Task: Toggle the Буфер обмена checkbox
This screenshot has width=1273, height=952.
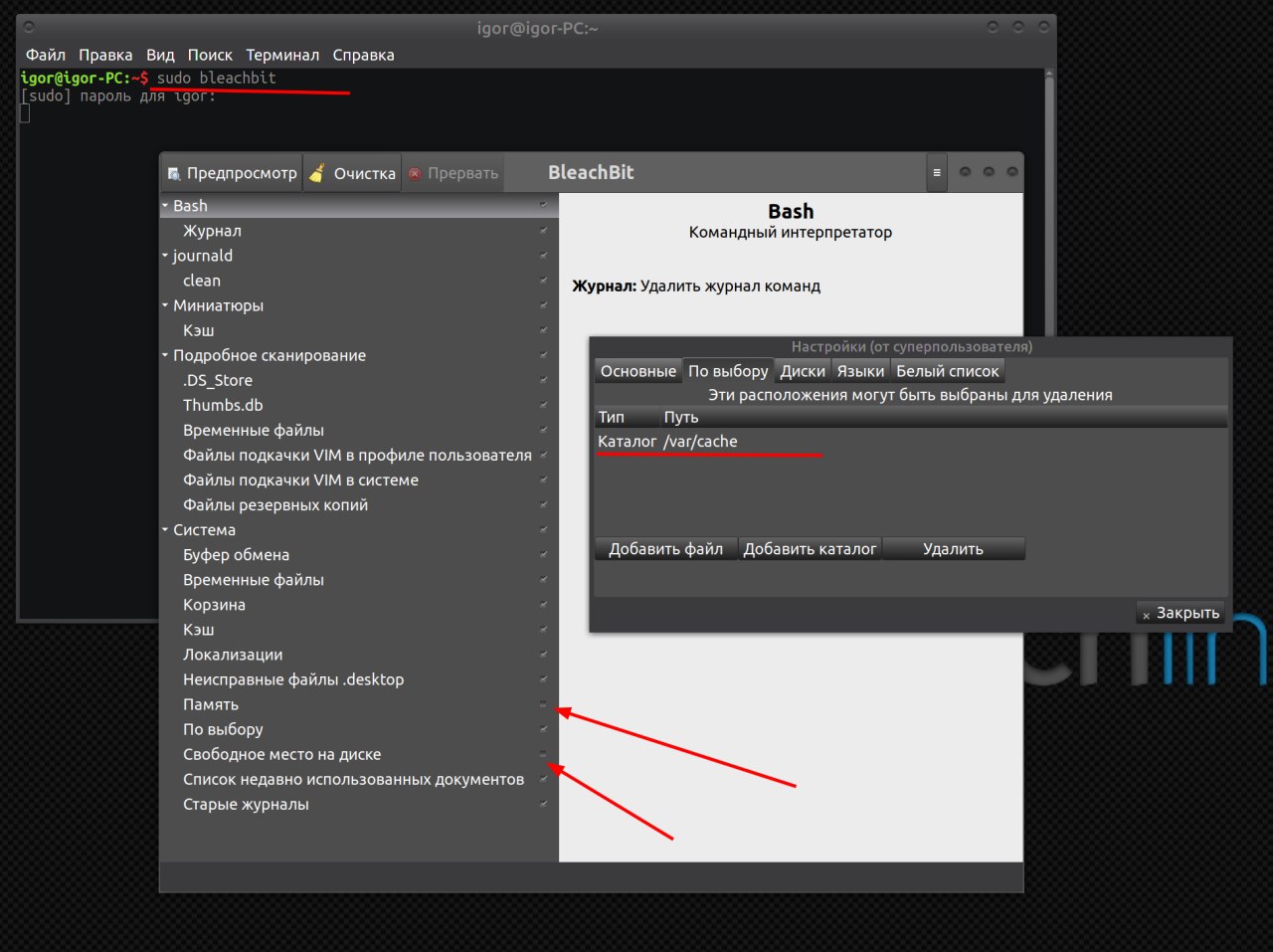Action: (543, 555)
